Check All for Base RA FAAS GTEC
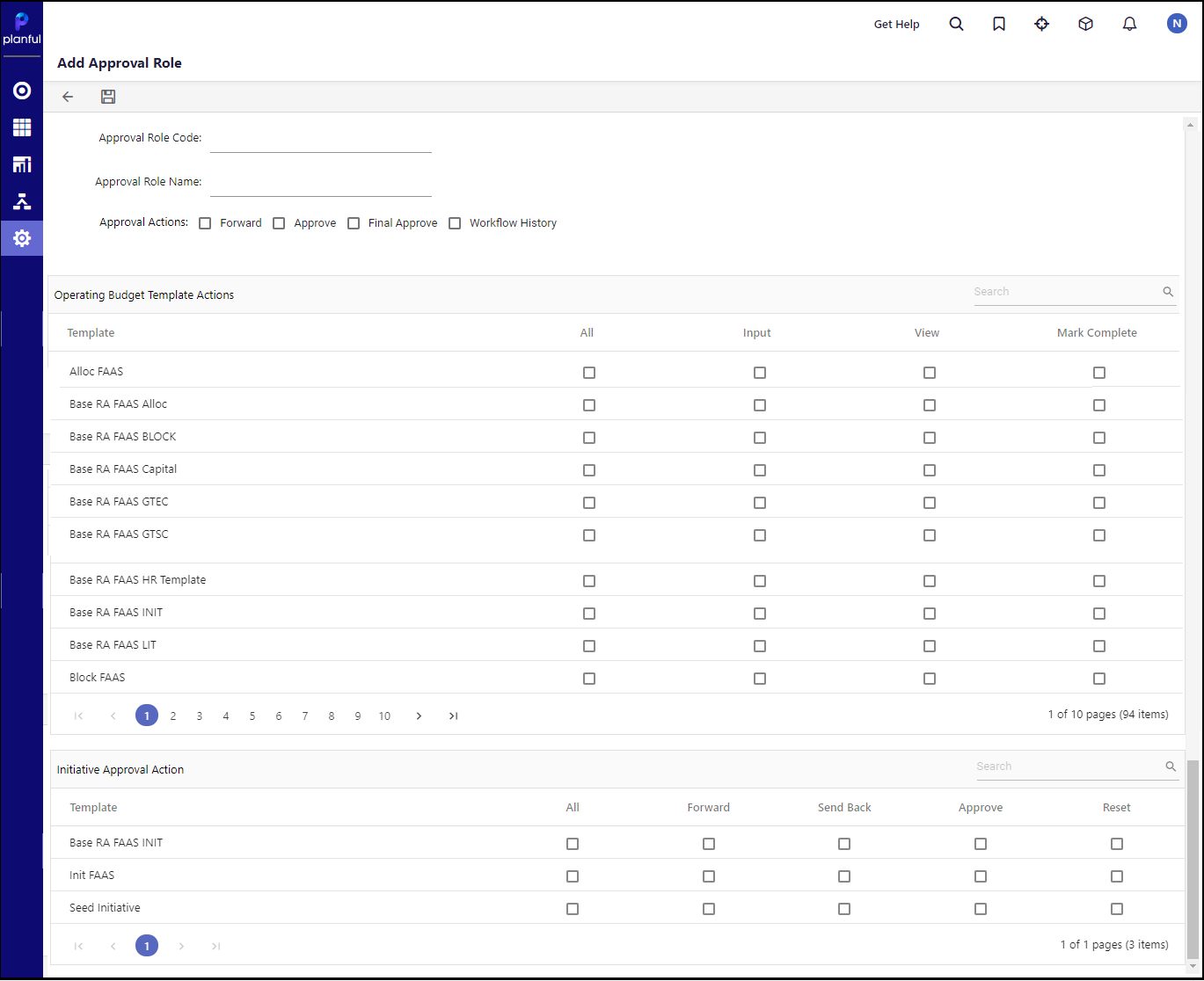 pyautogui.click(x=589, y=503)
